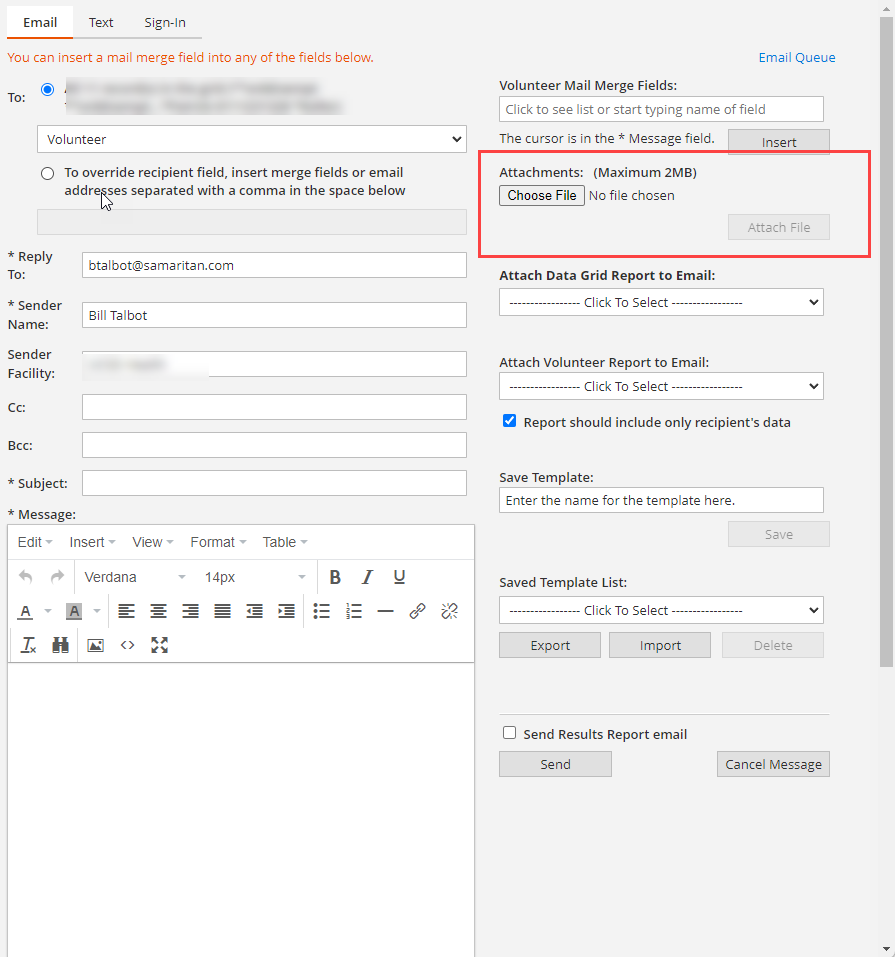Open the Saved Template List dropdown
Image resolution: width=895 pixels, height=957 pixels.
point(661,610)
